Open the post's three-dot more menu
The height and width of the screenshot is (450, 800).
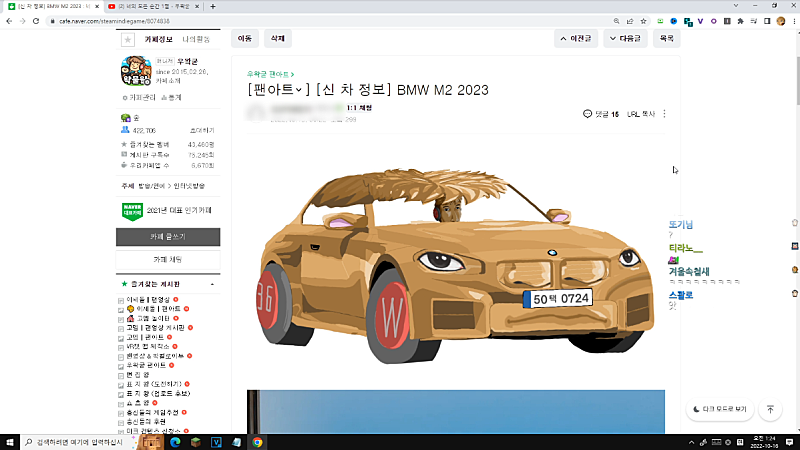pyautogui.click(x=664, y=114)
